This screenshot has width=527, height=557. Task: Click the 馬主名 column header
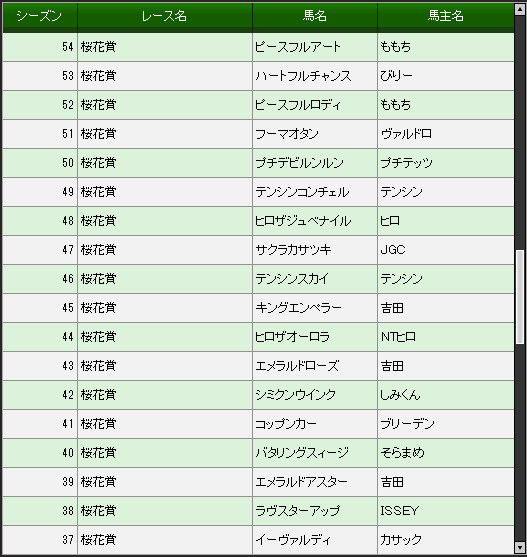click(446, 16)
